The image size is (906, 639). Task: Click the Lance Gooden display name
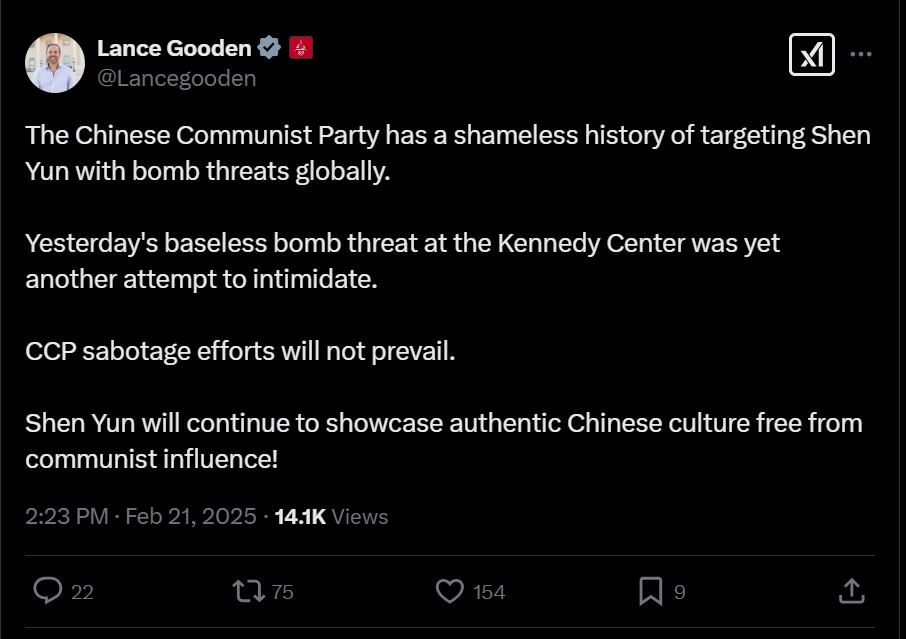tap(174, 47)
